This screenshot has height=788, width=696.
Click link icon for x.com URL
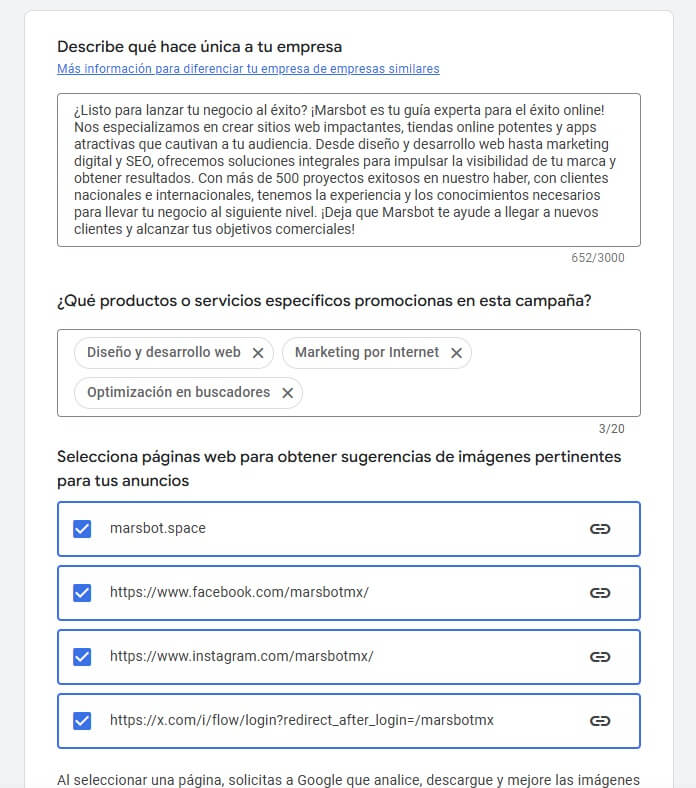click(x=600, y=720)
